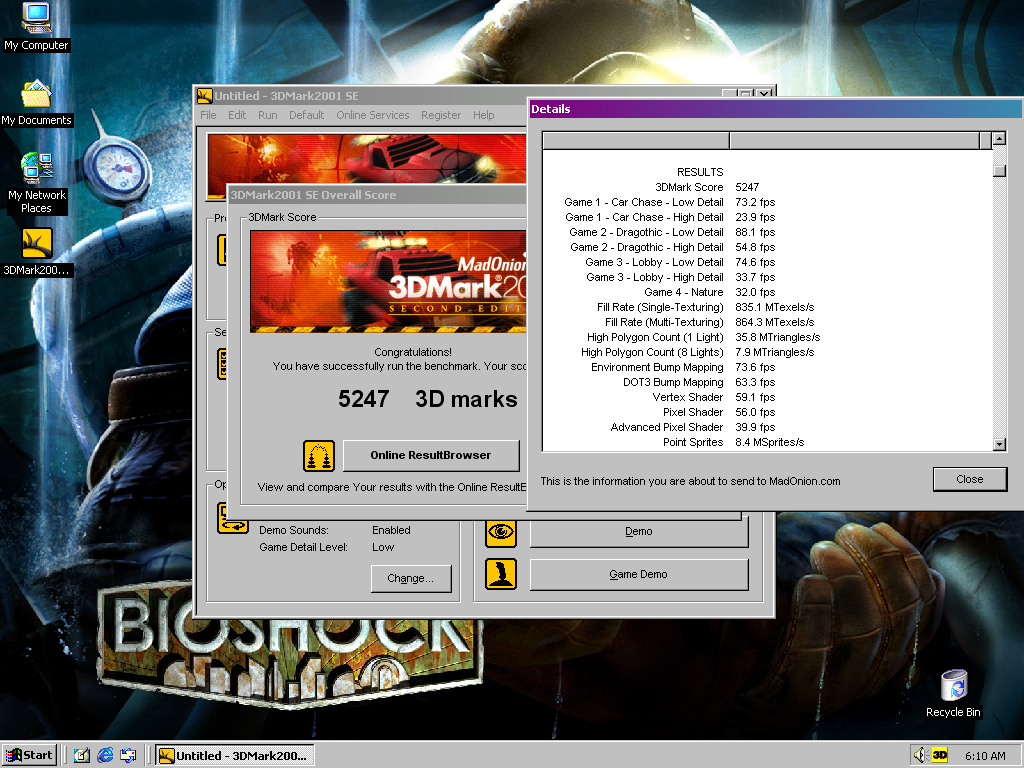This screenshot has height=768, width=1024.
Task: Click the "864.3 MTexels/s" value
Action: pos(775,323)
